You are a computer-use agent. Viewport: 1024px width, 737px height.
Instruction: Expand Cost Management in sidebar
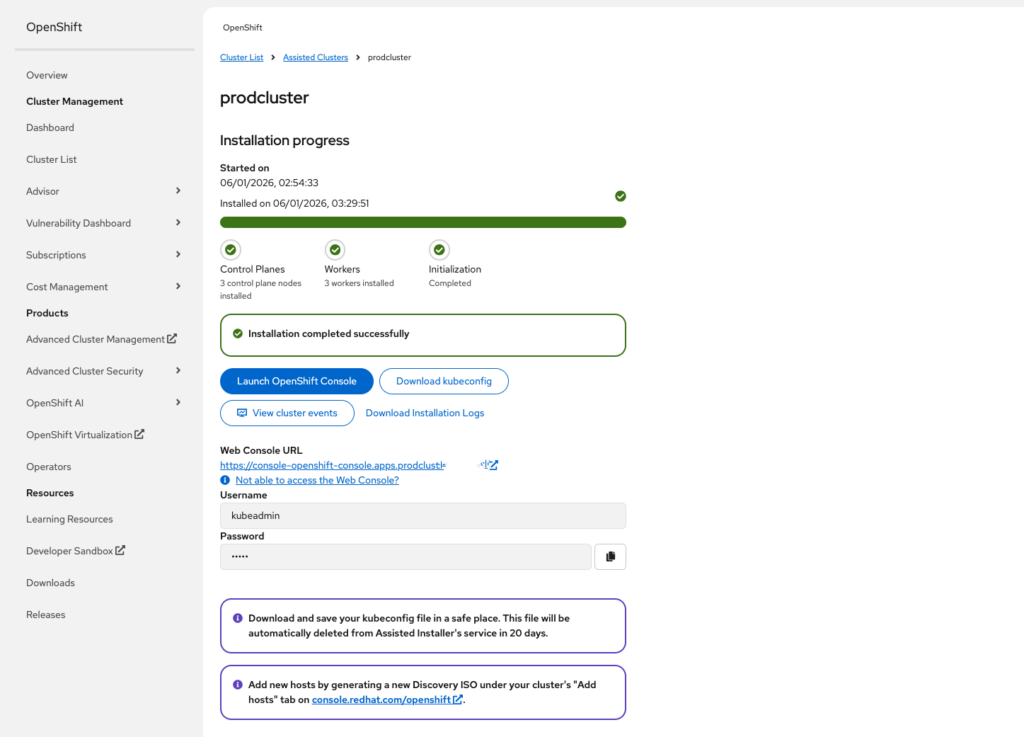click(178, 287)
